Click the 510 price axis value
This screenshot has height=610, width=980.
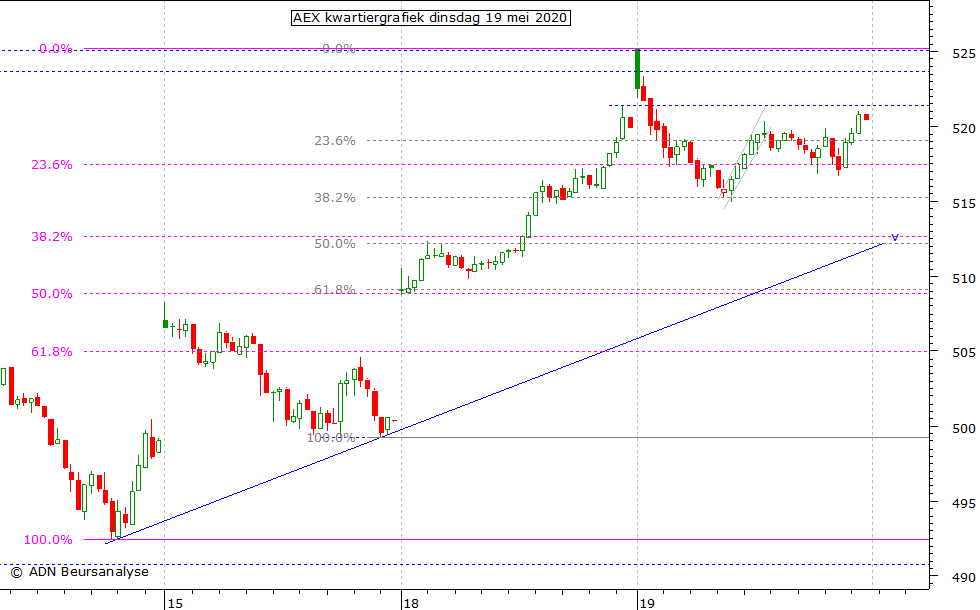[x=963, y=278]
